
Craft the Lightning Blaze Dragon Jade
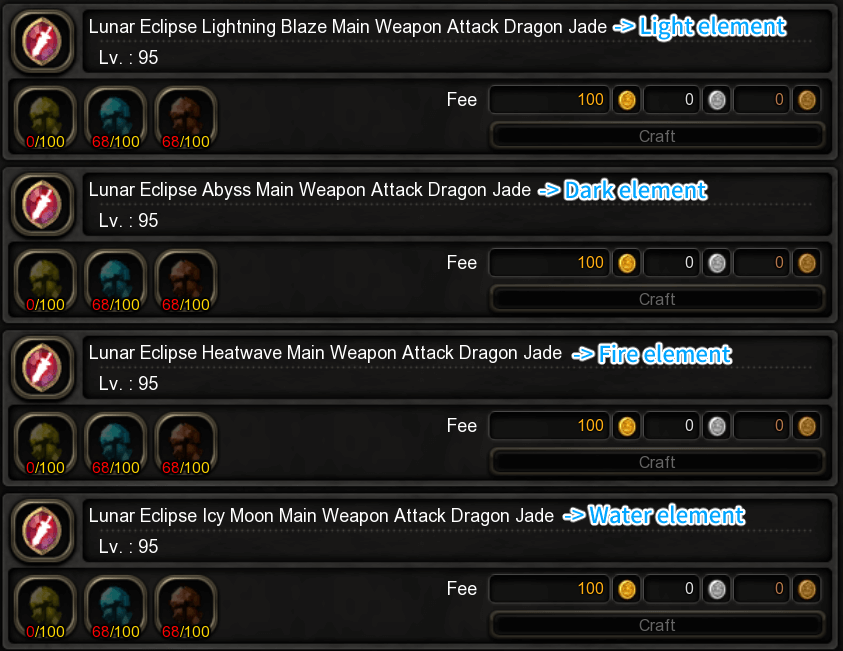(657, 136)
